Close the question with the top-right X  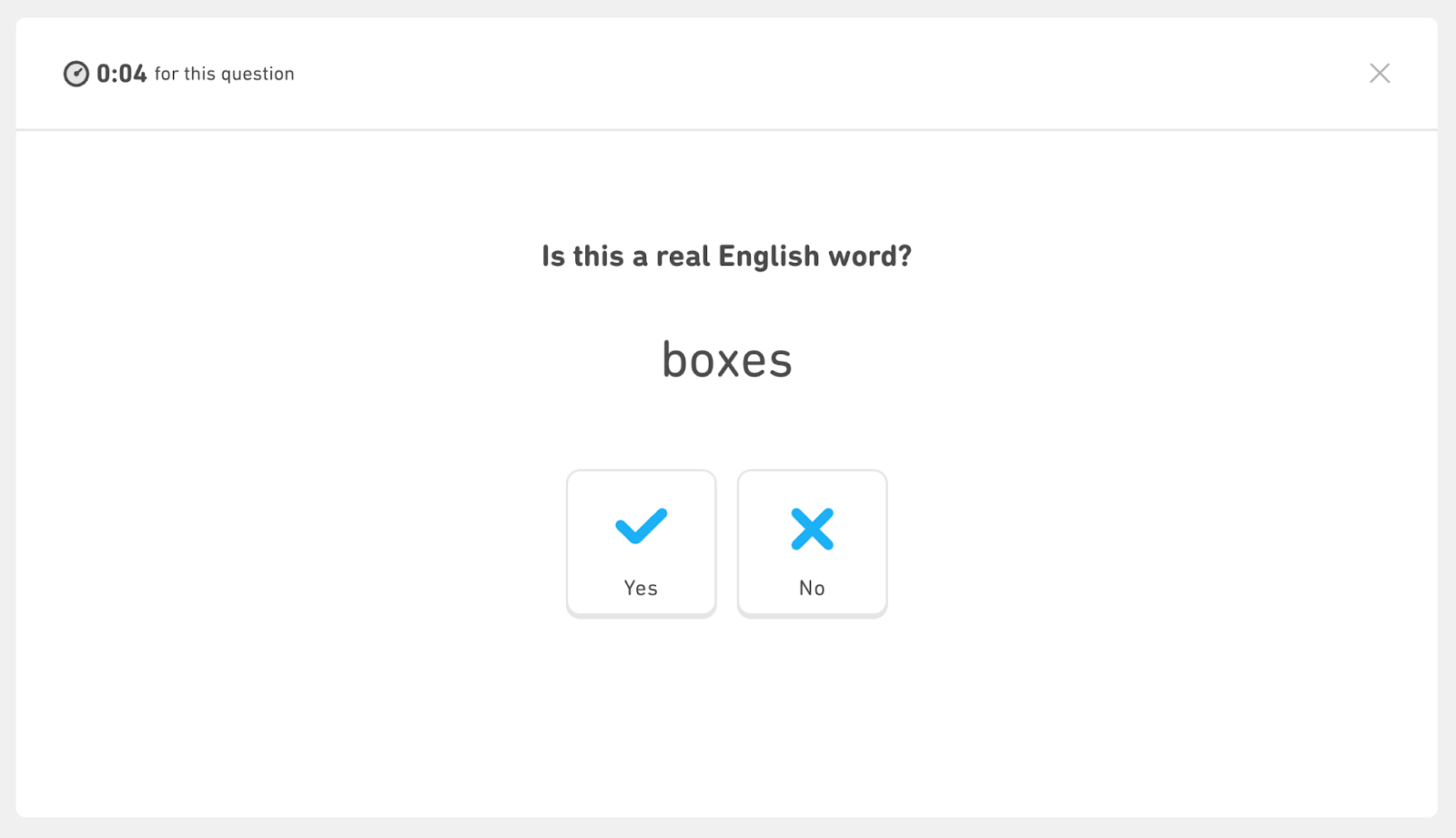1380,74
